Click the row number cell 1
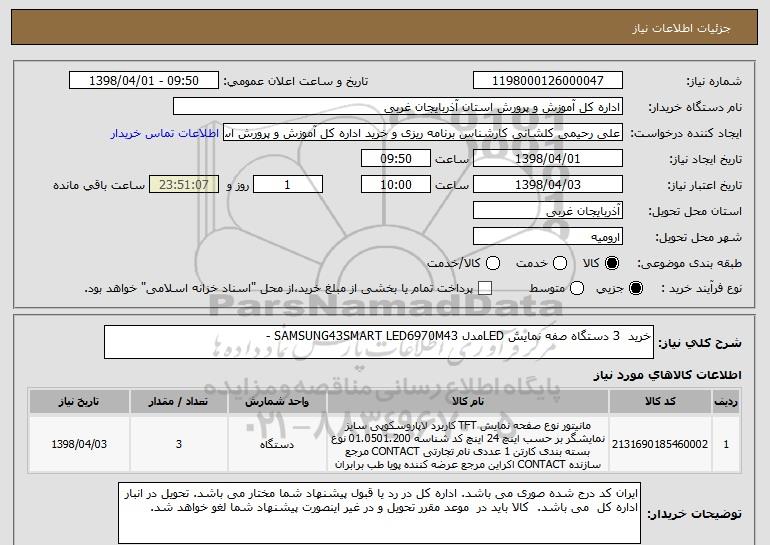The image size is (770, 545). tap(726, 444)
